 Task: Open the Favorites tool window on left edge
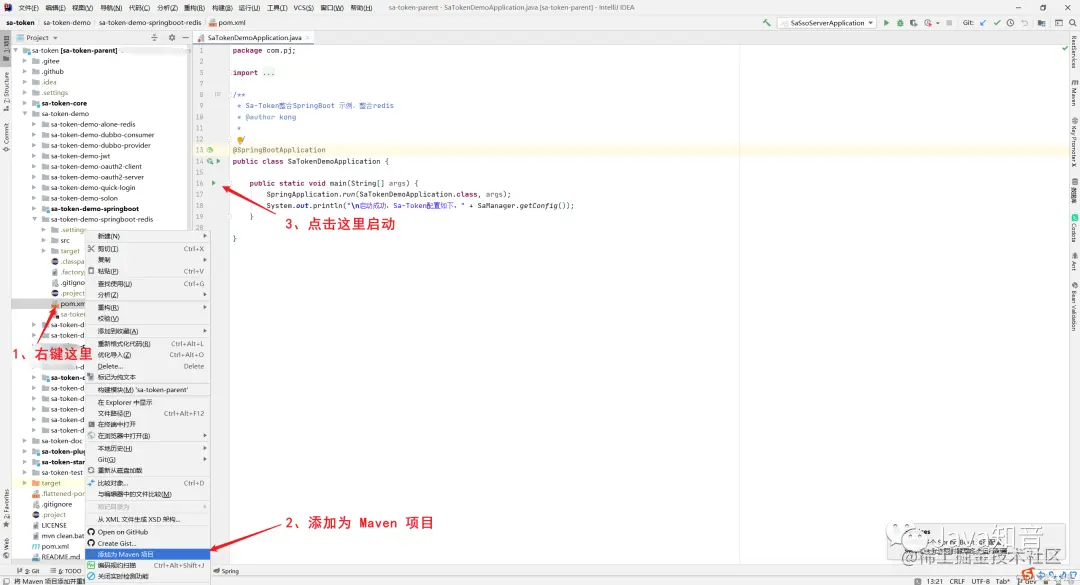(6, 508)
